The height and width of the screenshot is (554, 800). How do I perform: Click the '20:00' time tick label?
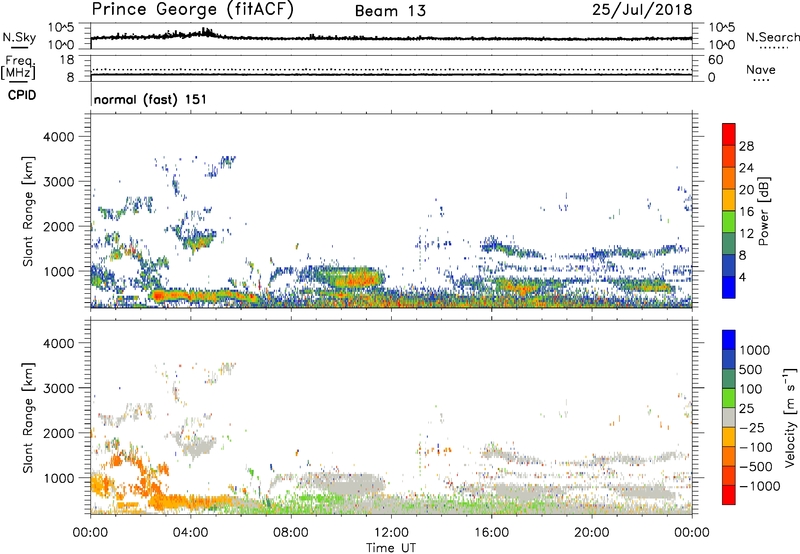pos(591,533)
